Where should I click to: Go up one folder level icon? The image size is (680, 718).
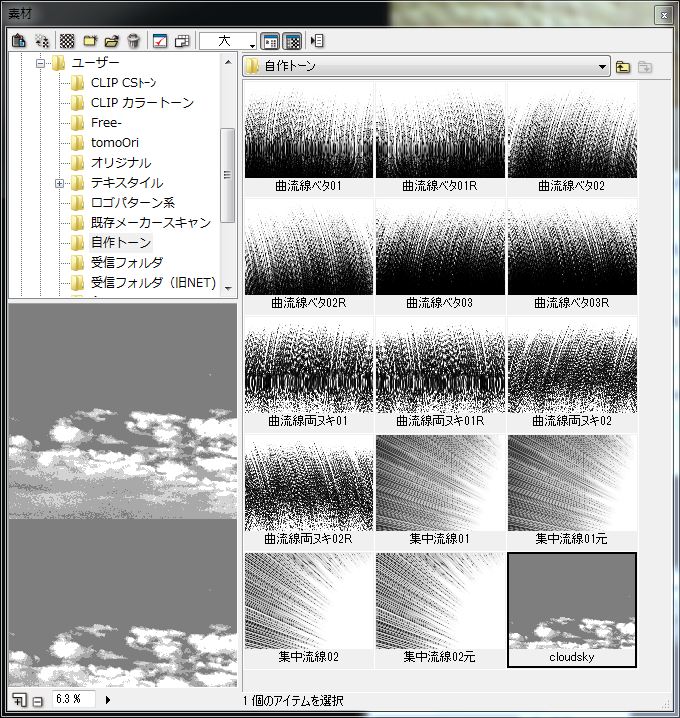pyautogui.click(x=623, y=67)
